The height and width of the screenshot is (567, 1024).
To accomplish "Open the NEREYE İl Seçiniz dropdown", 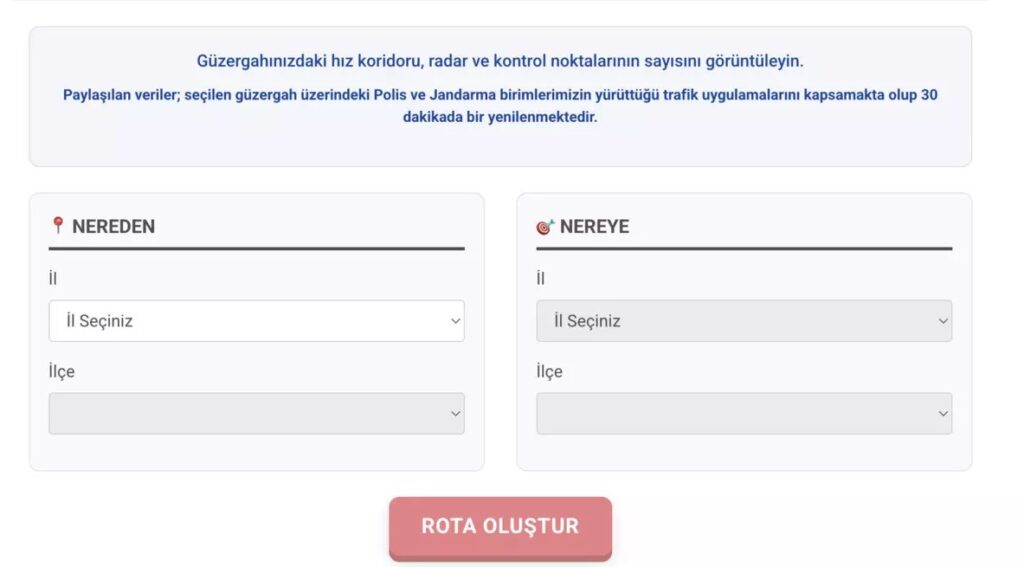I will pos(743,321).
